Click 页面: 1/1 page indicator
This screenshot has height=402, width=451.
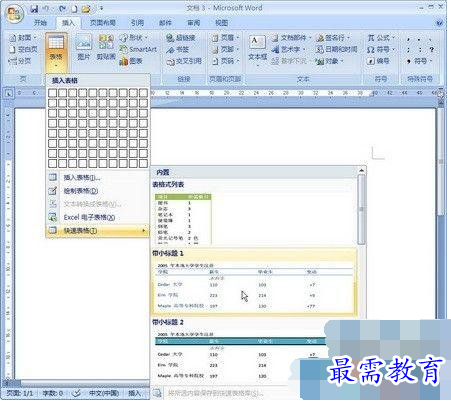point(20,393)
